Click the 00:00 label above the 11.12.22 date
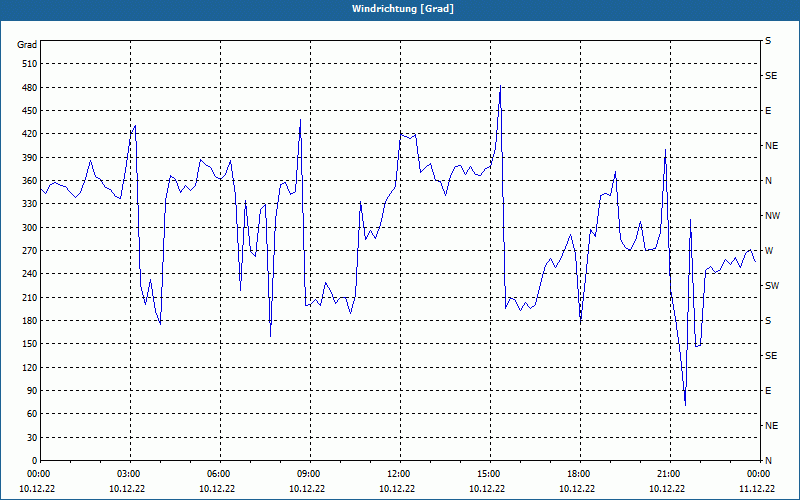 pyautogui.click(x=760, y=474)
